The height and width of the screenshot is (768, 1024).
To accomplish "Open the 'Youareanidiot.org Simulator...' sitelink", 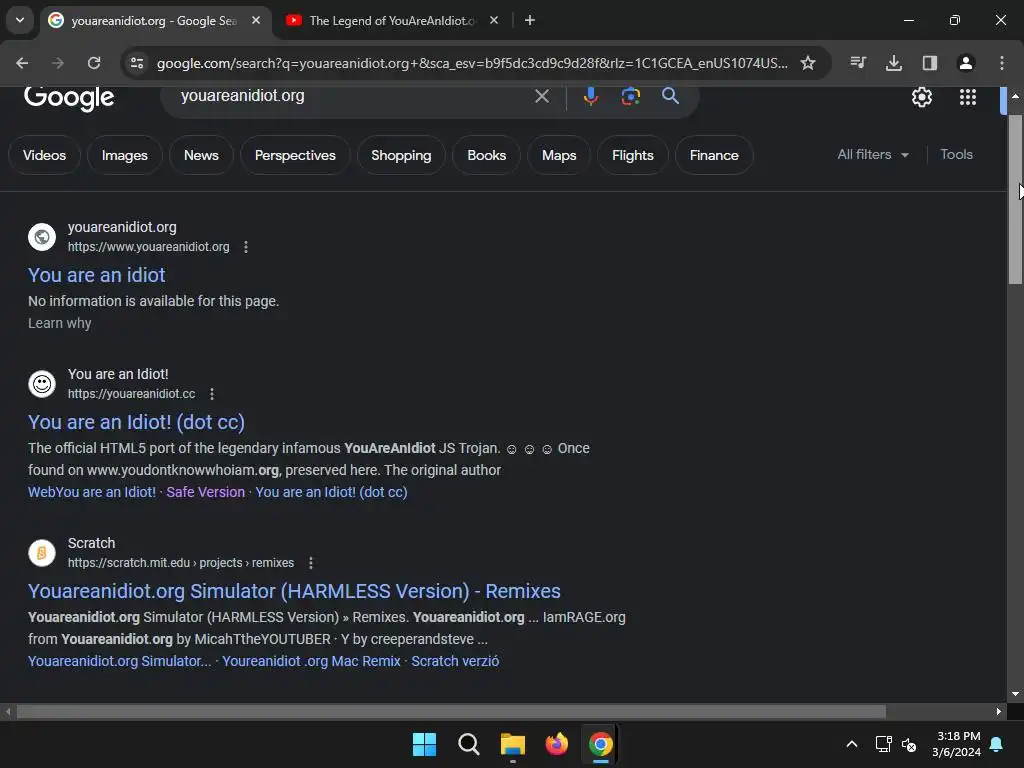I will pos(120,662).
